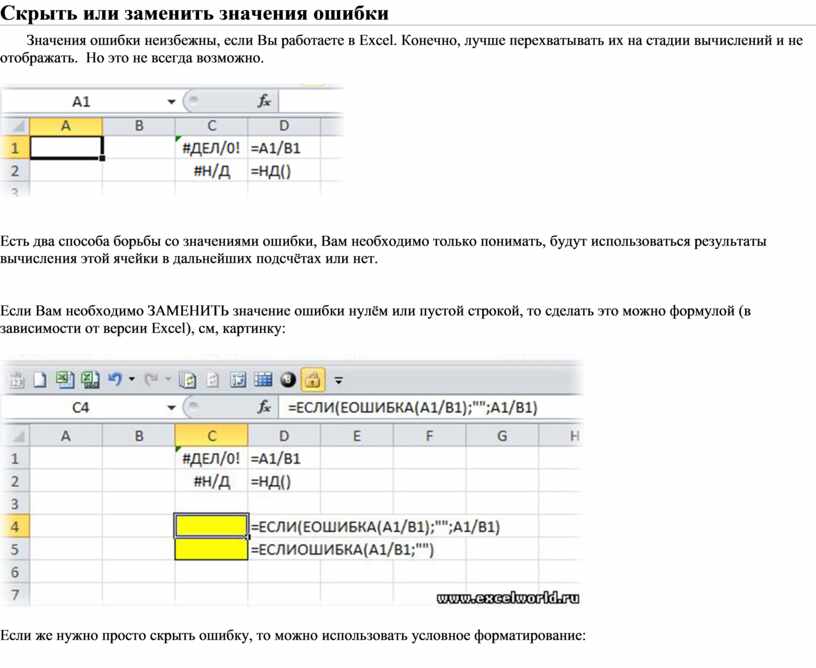
Task: Click the fx Insert Function icon beside C4 formula
Action: click(x=264, y=407)
